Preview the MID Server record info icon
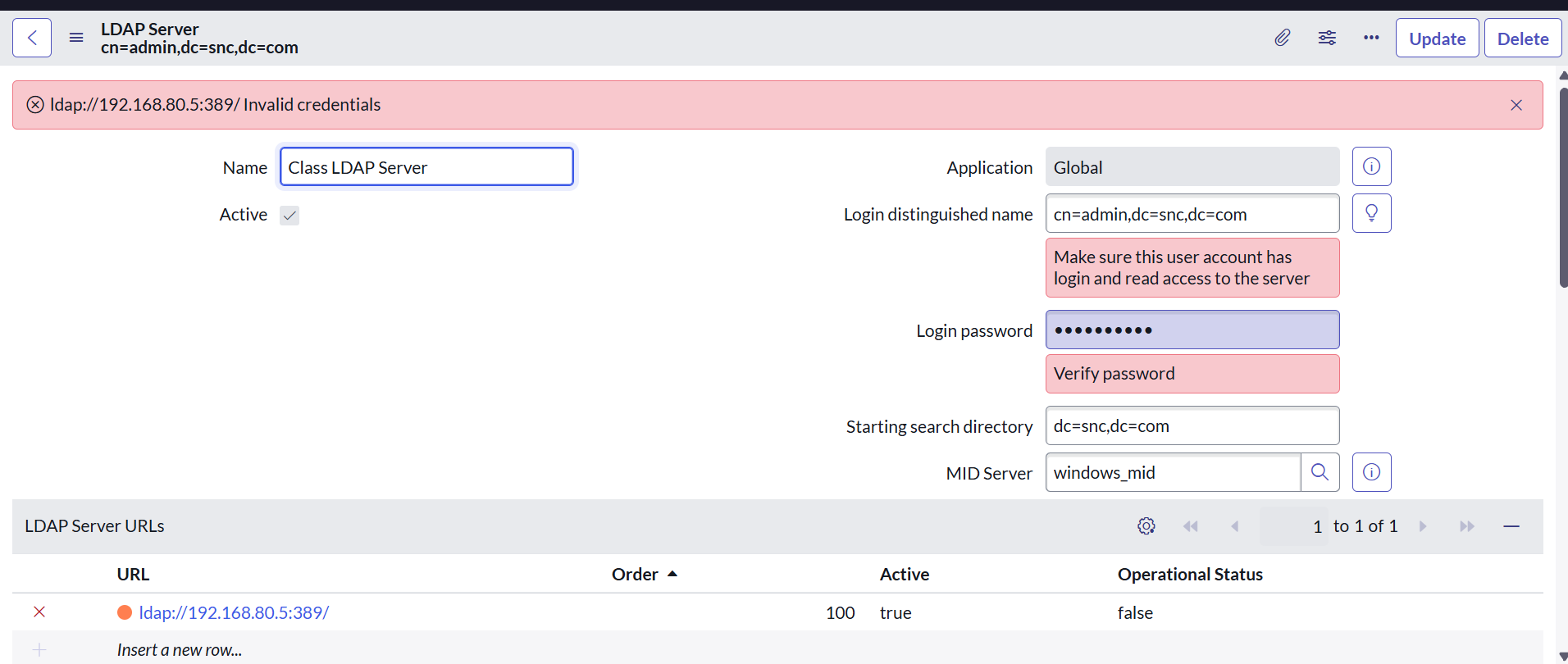 (1371, 472)
